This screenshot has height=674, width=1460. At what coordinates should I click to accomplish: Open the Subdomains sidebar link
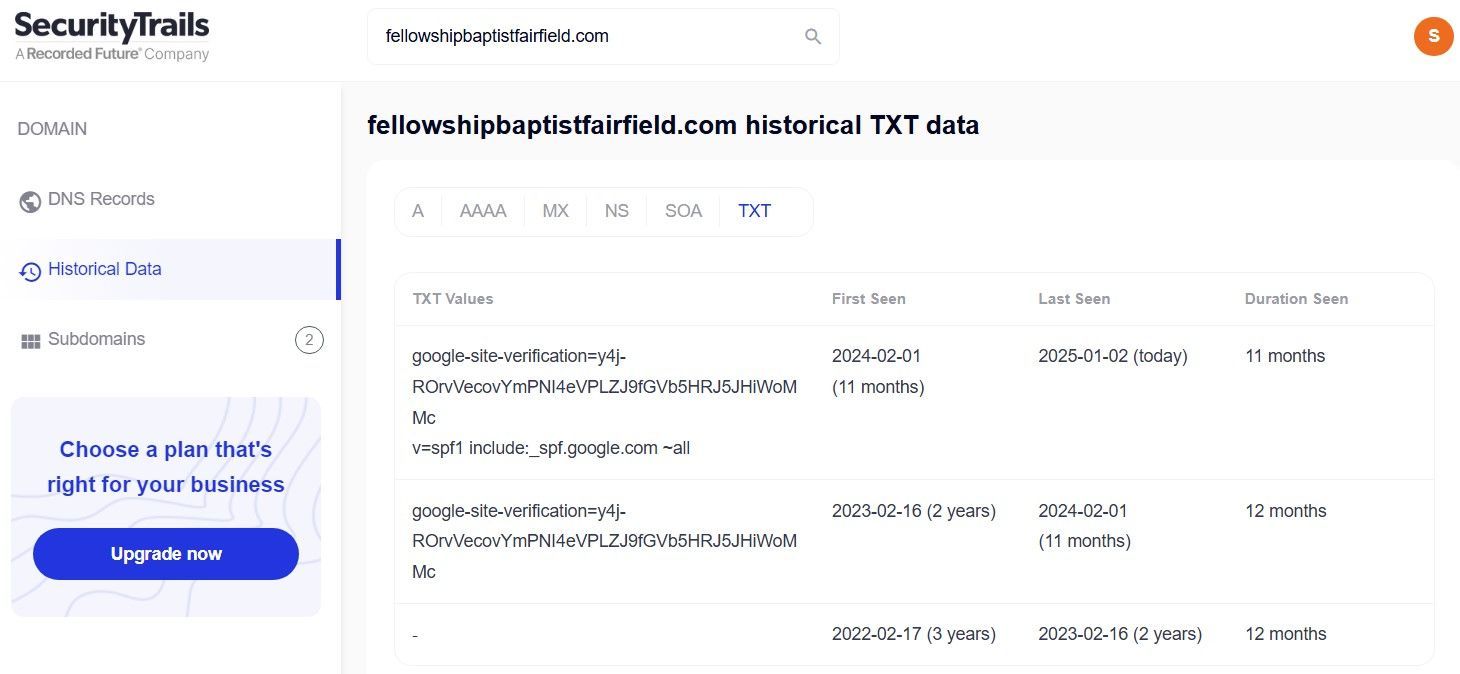96,339
